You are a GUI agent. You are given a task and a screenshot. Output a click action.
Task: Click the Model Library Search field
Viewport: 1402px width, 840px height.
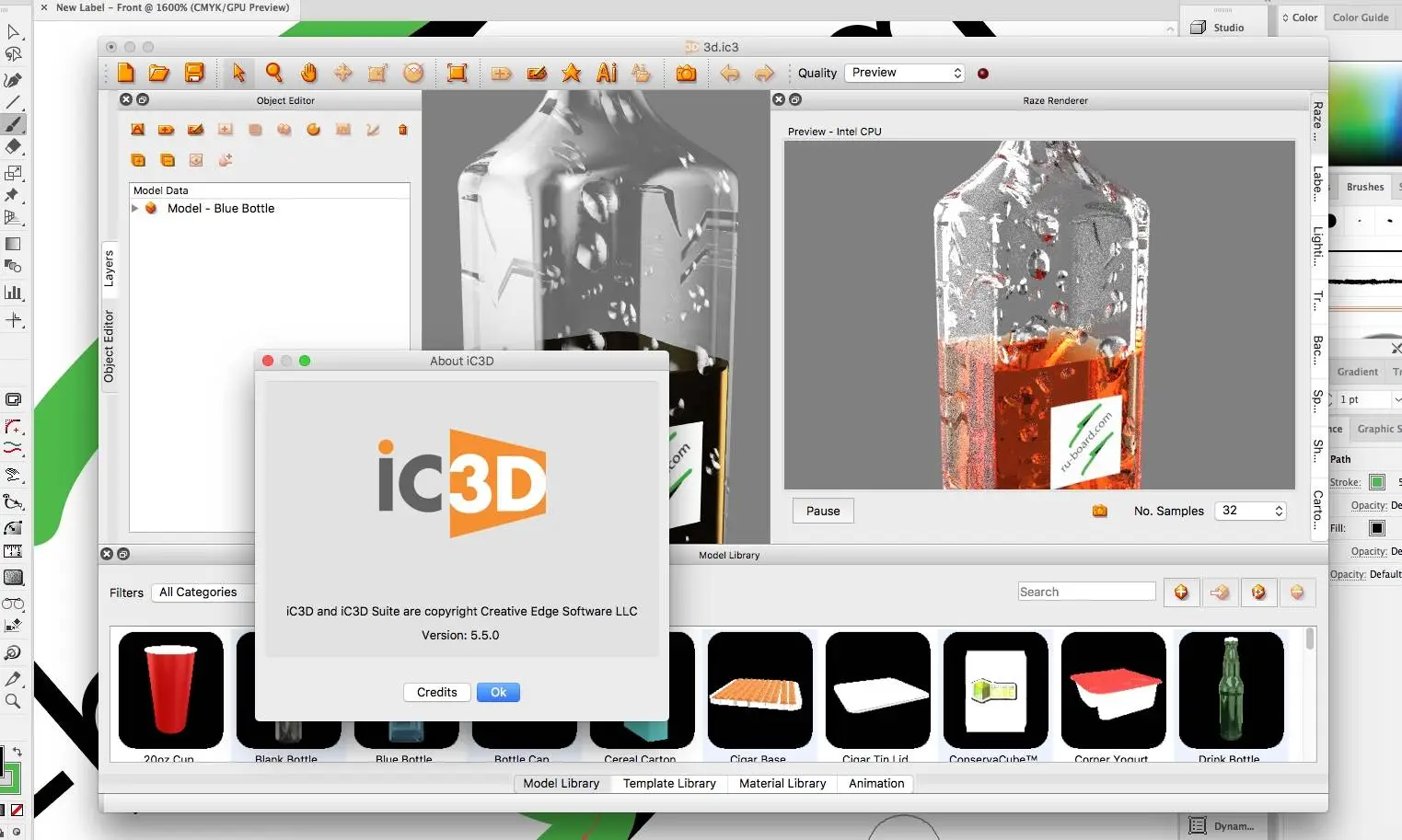(1086, 592)
